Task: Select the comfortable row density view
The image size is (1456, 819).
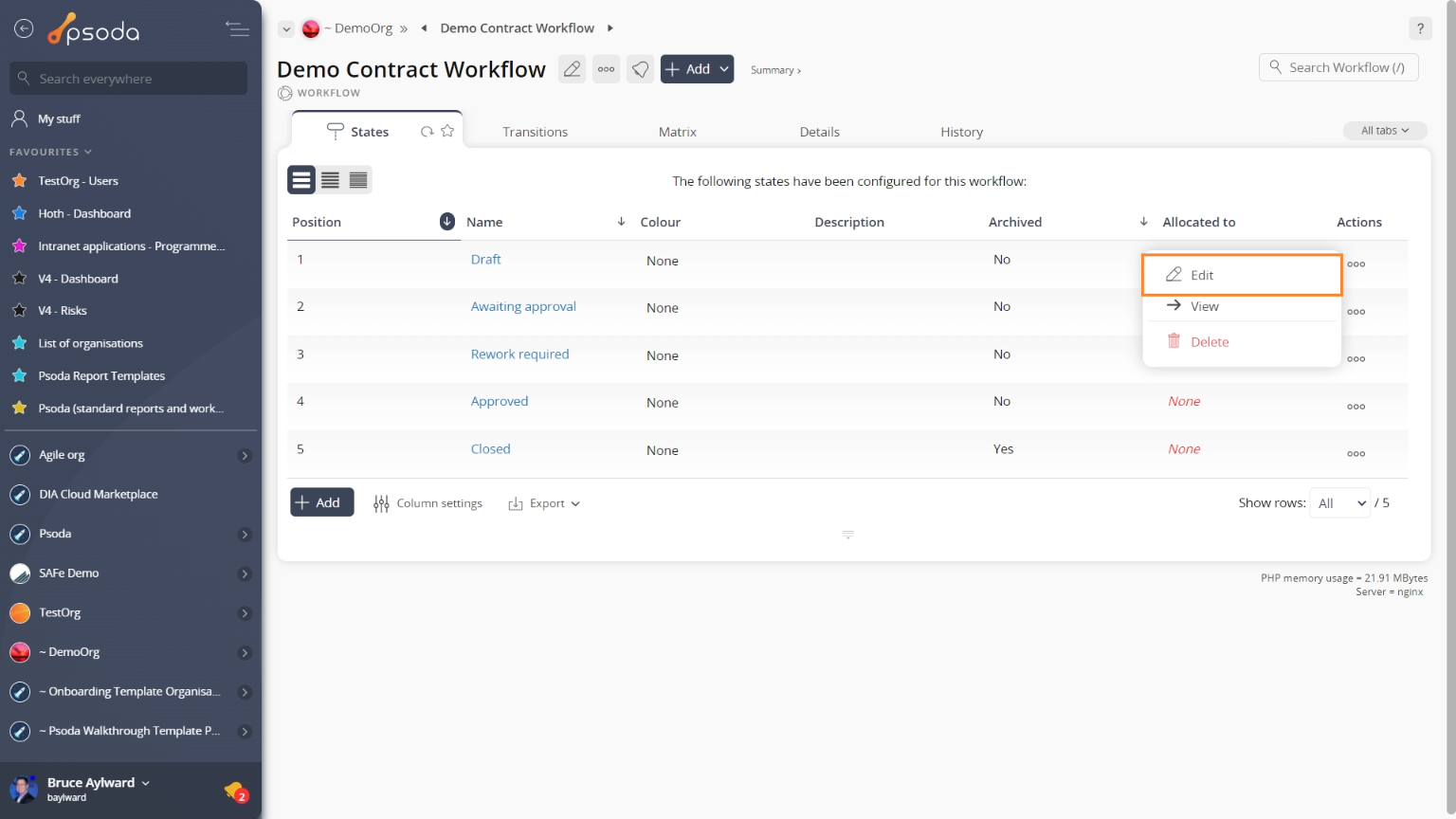Action: [x=301, y=180]
